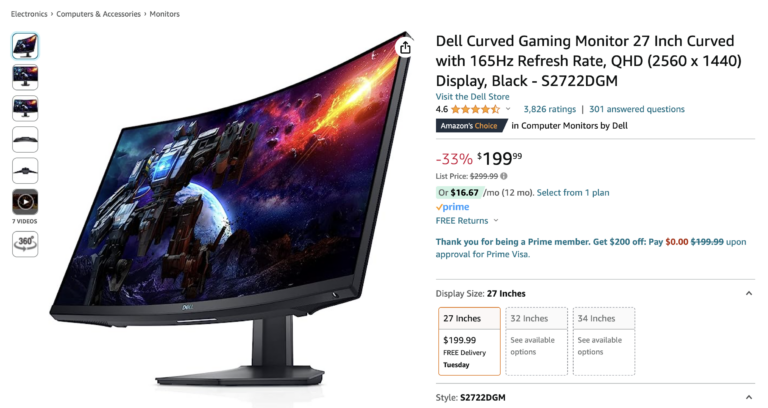
Task: Collapse the Display Size section
Action: tap(749, 293)
